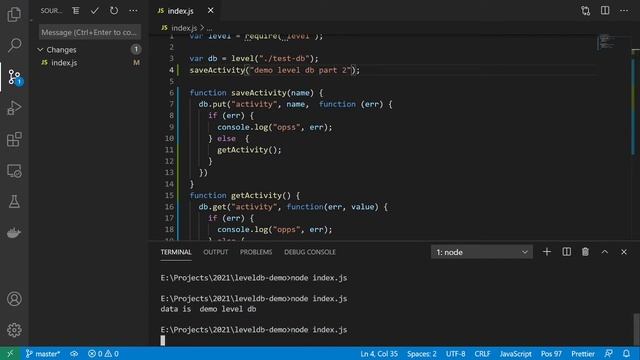Screen dimensions: 640x360
Task: Open the Manage gear menu
Action: 14,330
